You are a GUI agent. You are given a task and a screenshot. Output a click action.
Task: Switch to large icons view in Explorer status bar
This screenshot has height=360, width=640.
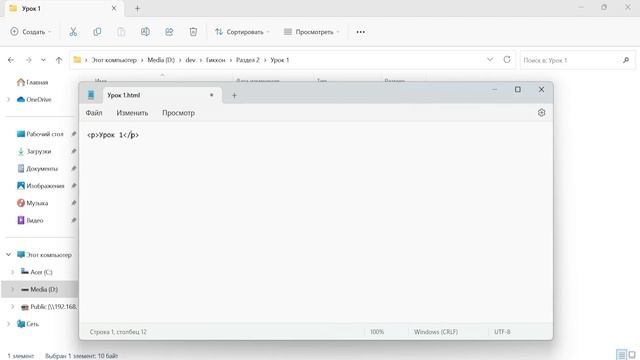[632, 355]
